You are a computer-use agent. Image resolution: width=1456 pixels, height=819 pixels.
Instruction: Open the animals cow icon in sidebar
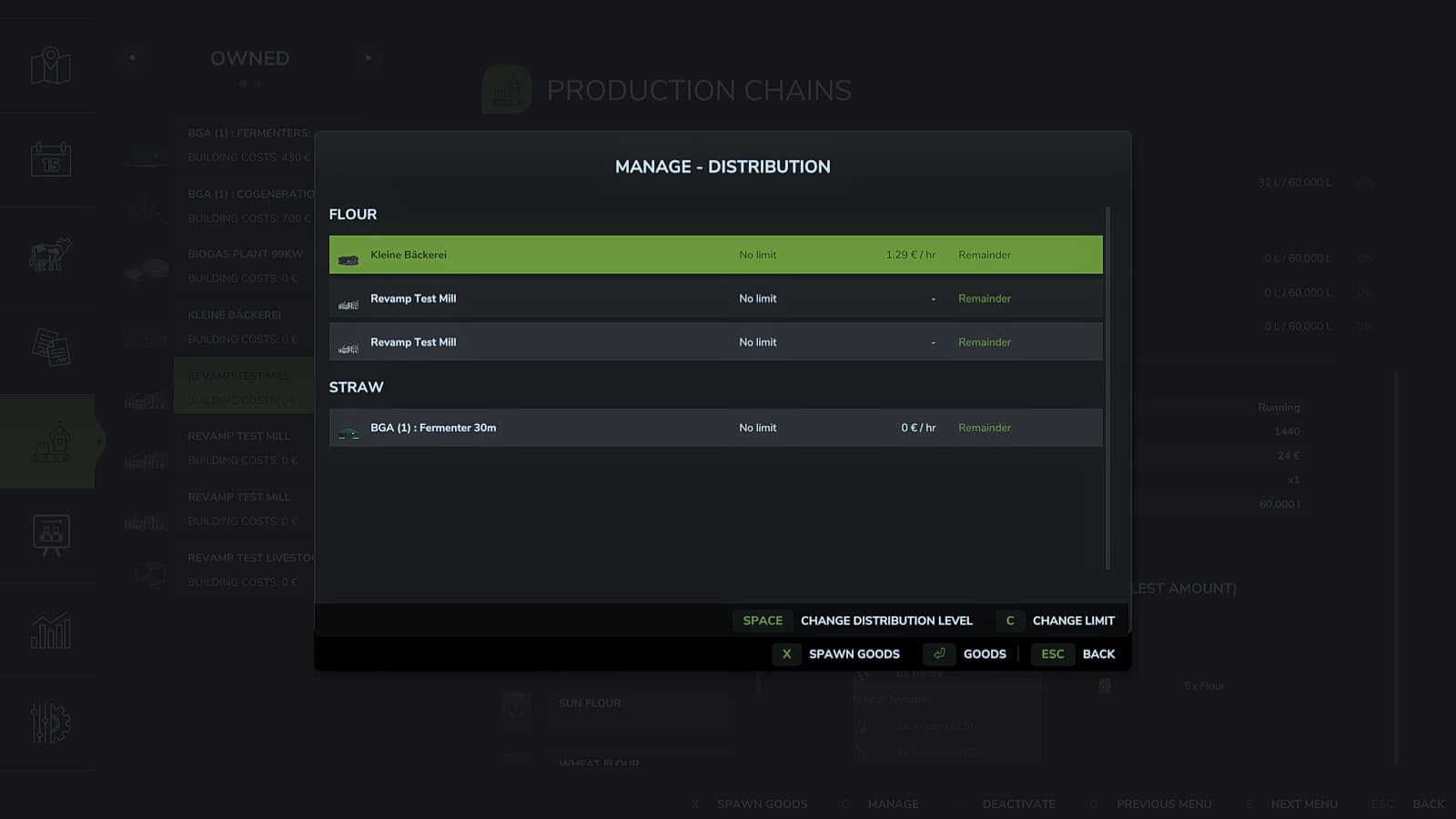(x=50, y=254)
